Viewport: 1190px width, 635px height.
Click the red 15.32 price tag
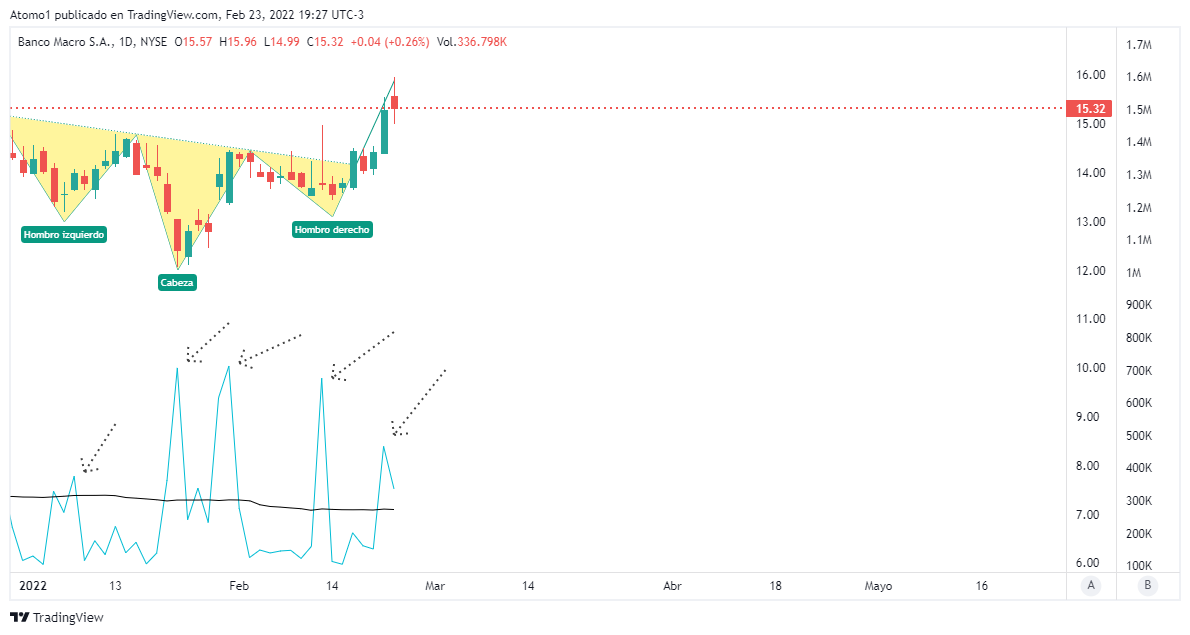(x=1089, y=109)
